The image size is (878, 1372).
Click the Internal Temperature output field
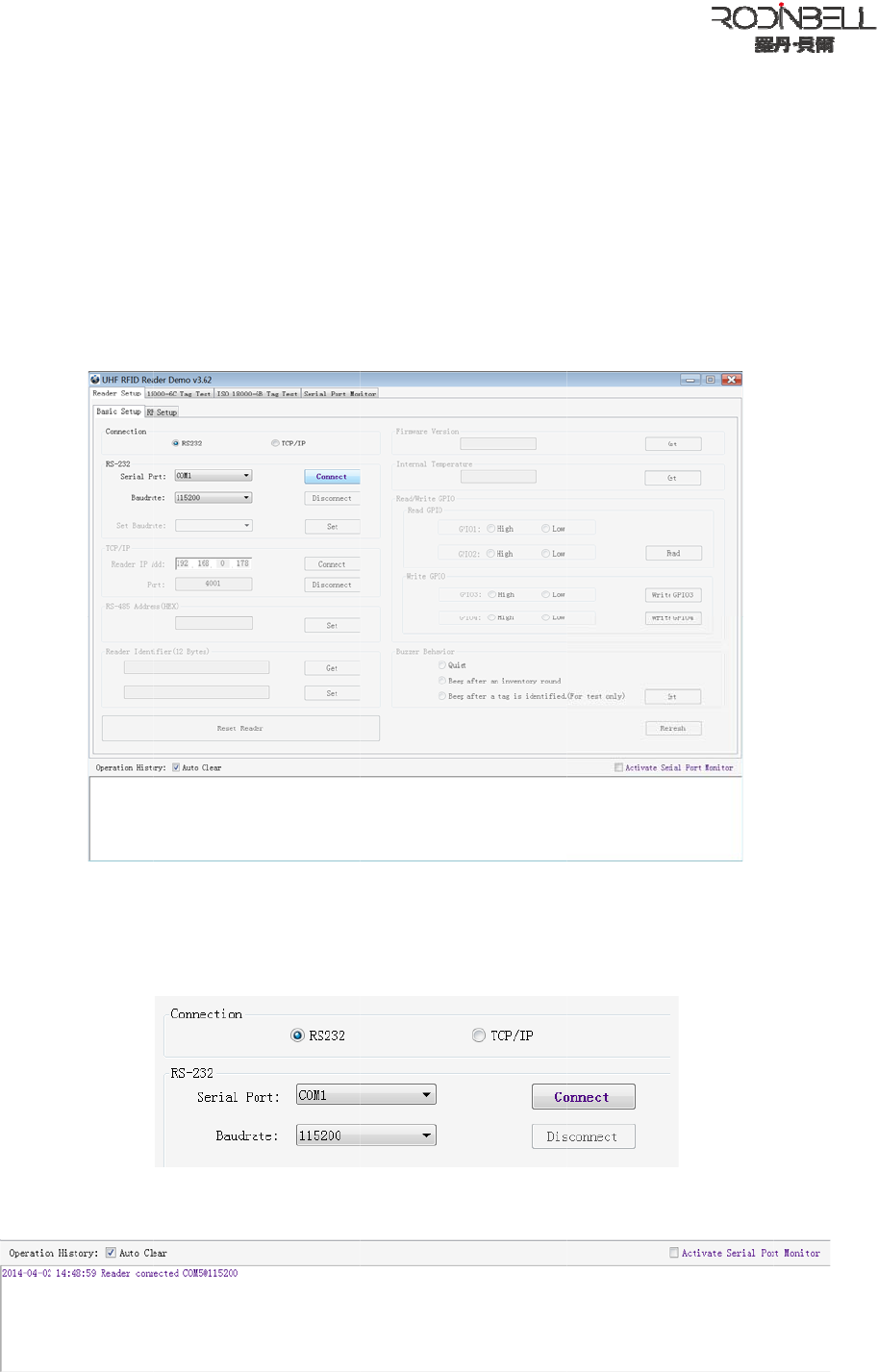coord(498,477)
